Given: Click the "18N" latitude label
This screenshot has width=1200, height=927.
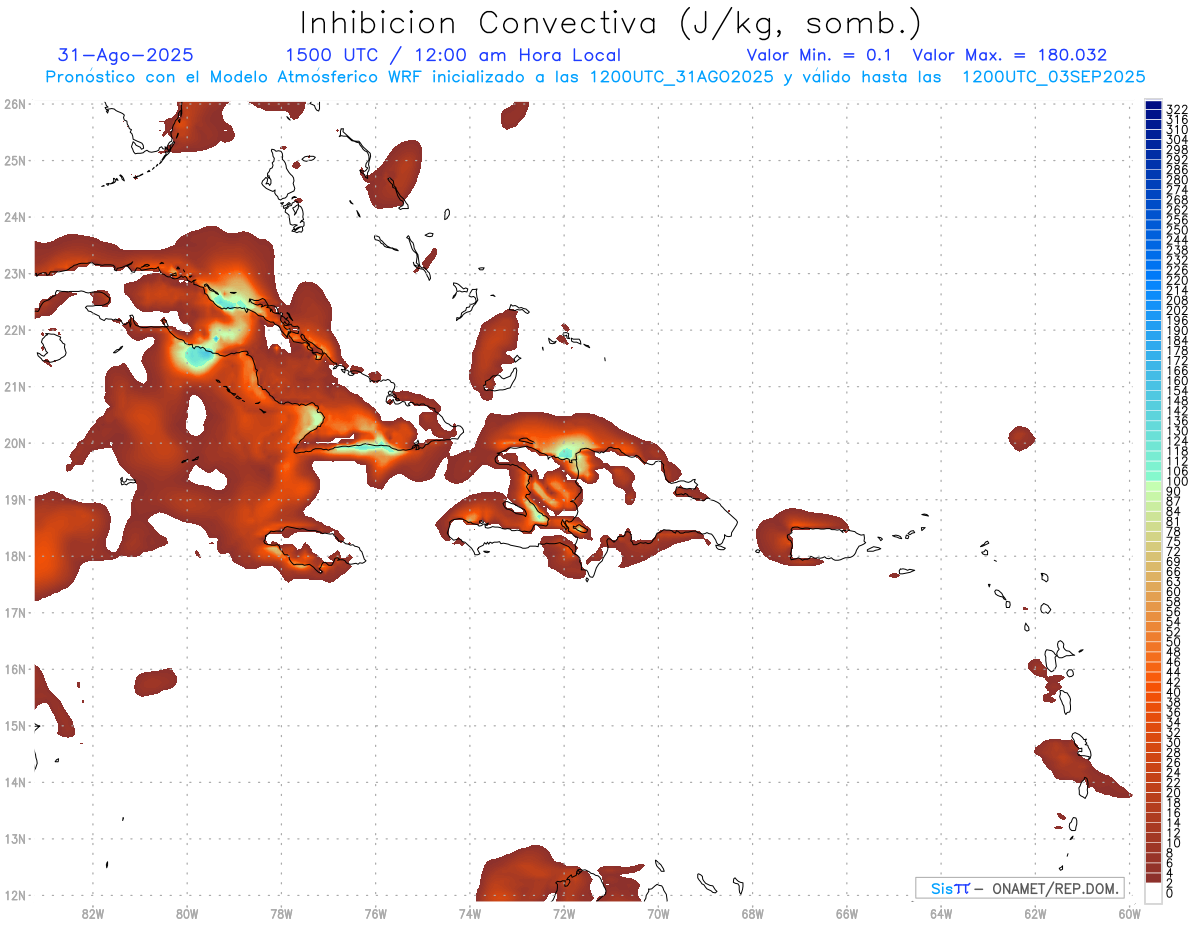Looking at the screenshot, I should 15,556.
